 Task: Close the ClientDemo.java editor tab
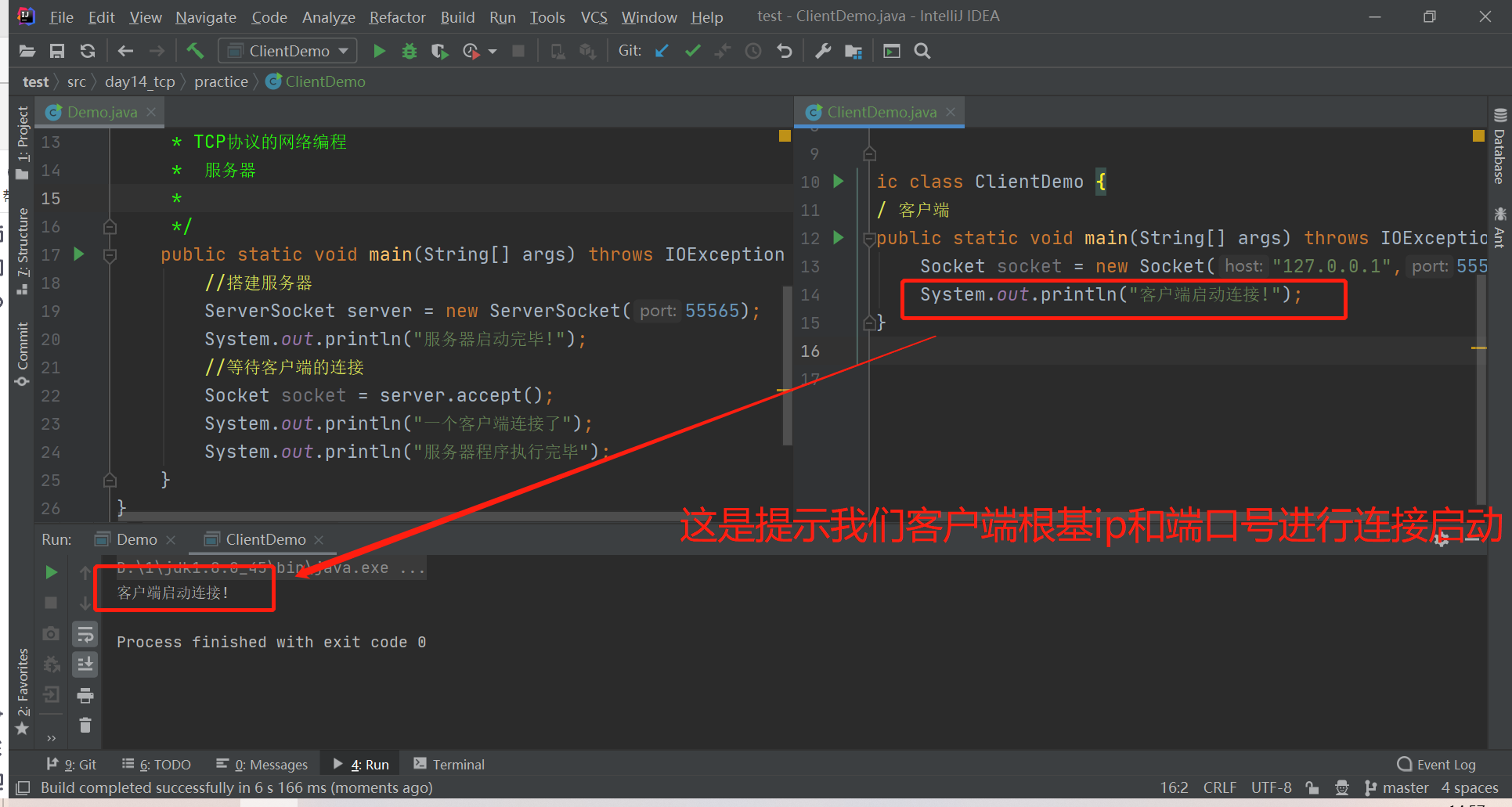coord(951,112)
